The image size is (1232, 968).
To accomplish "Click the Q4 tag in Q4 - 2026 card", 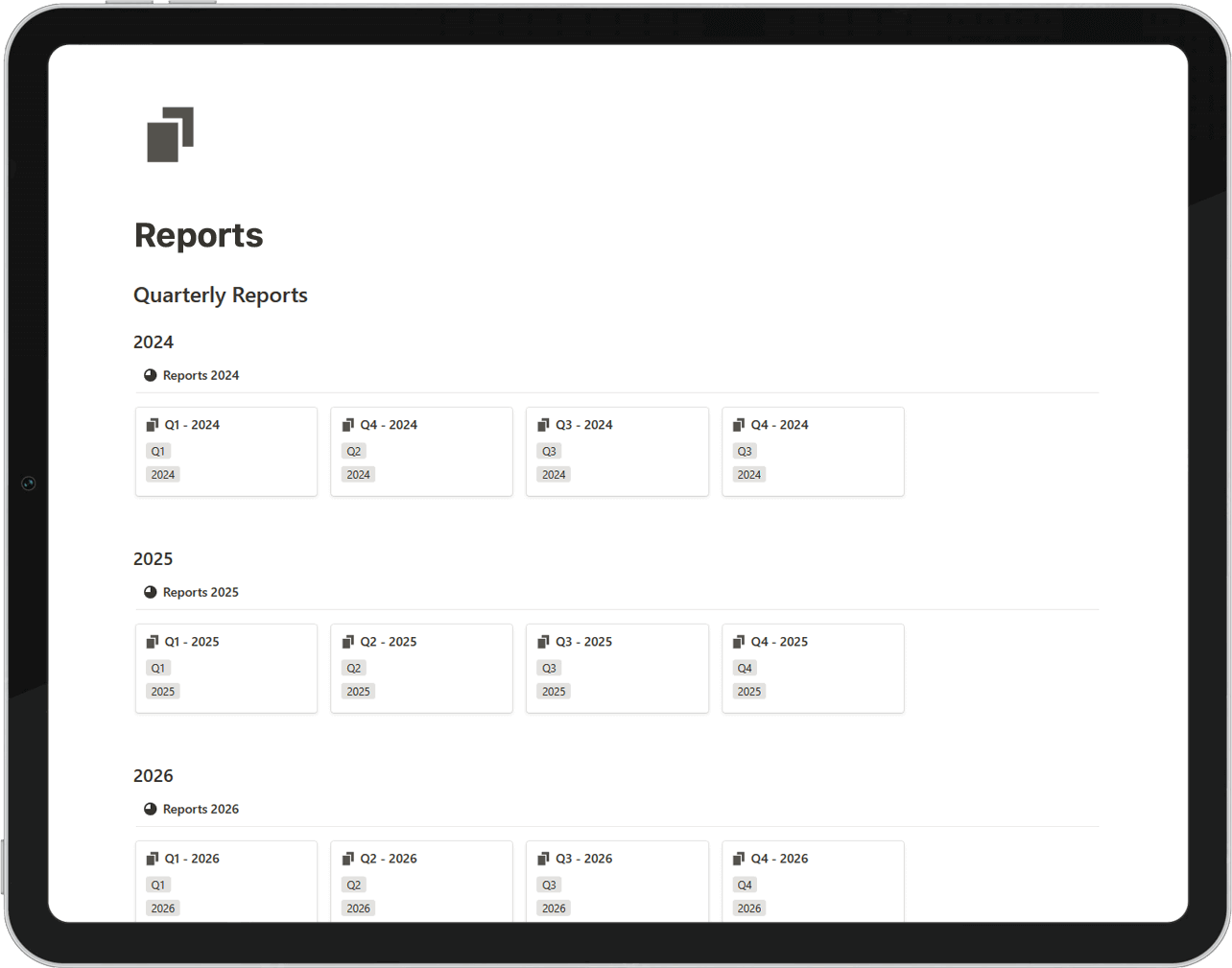I will click(745, 885).
